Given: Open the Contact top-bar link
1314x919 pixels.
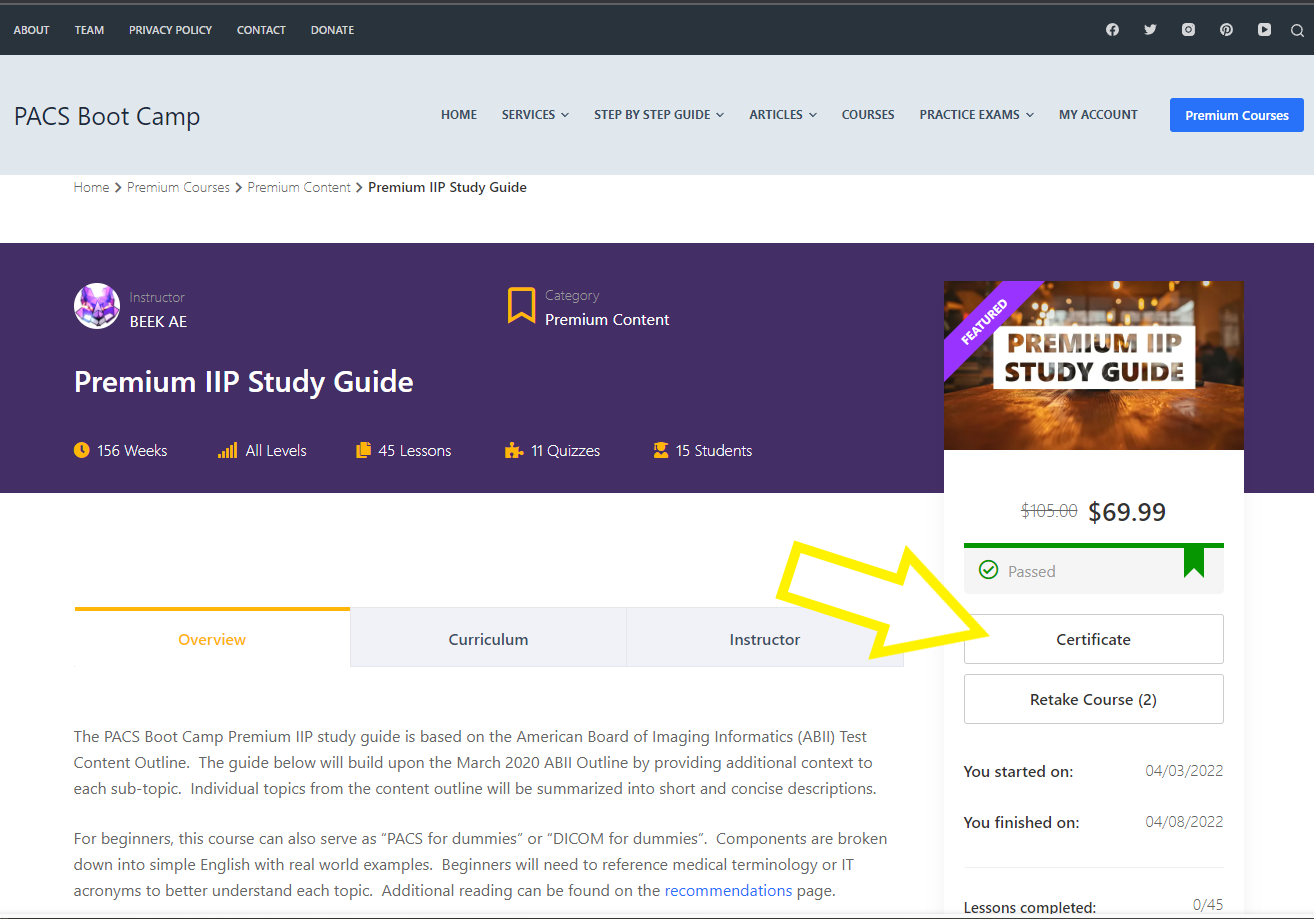Looking at the screenshot, I should [x=261, y=30].
